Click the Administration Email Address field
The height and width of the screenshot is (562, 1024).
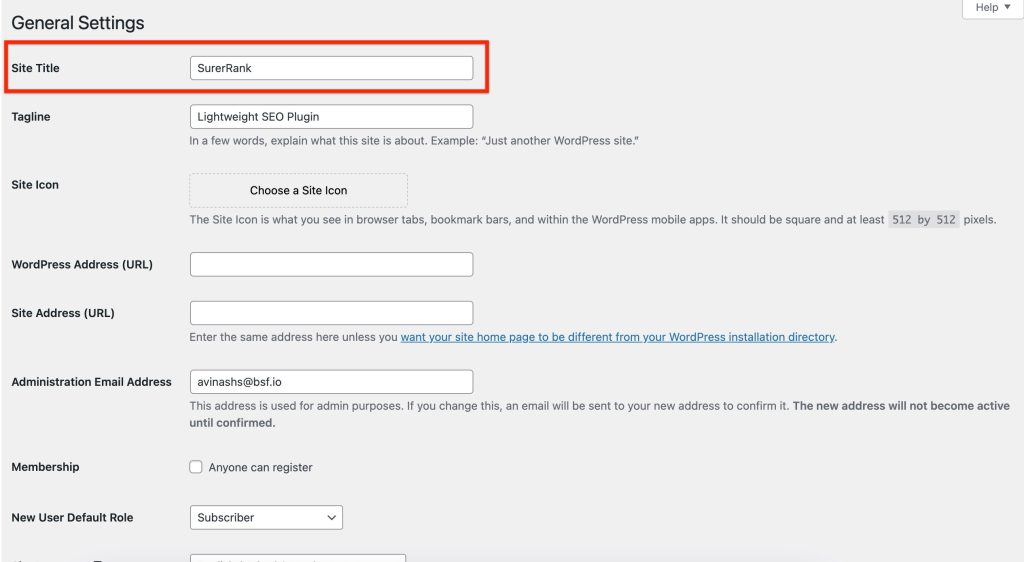point(331,382)
